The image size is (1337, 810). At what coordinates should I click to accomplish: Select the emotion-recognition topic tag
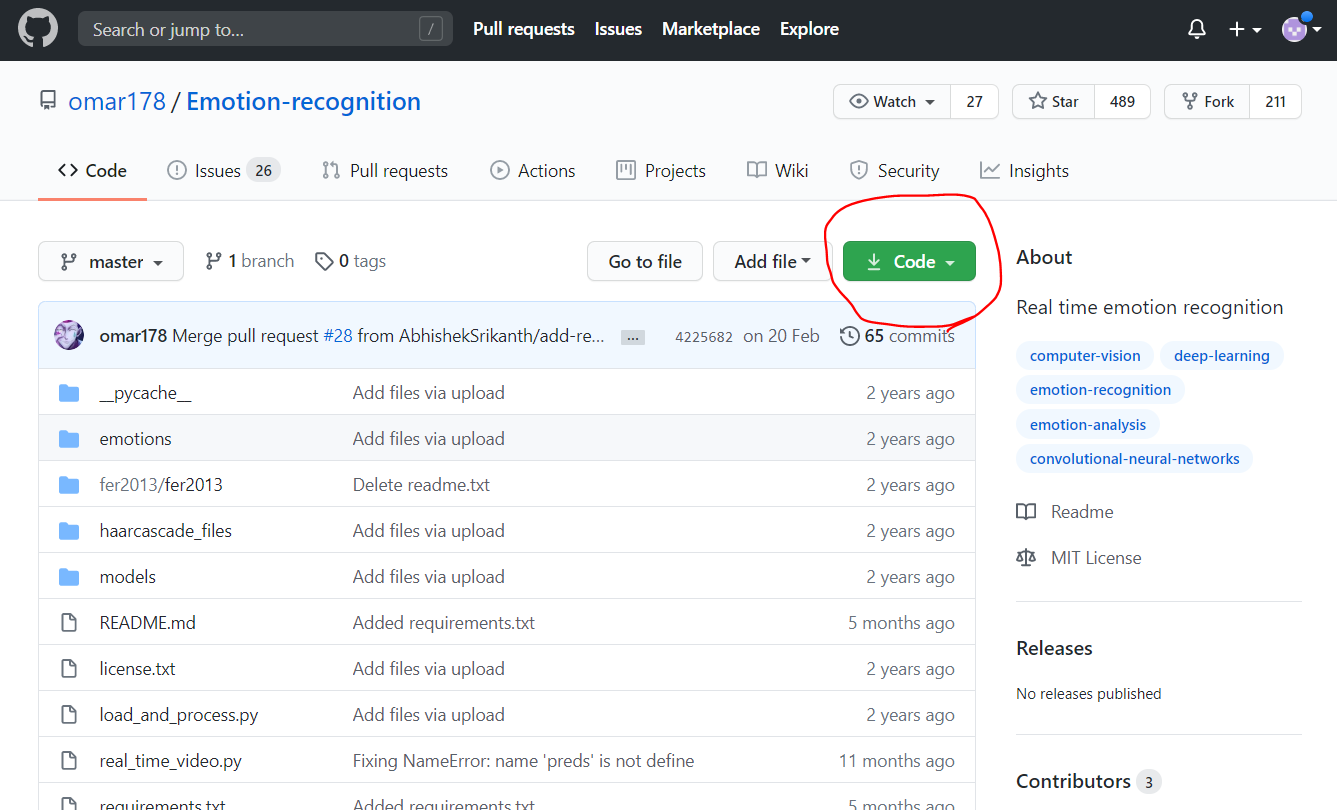click(1100, 390)
